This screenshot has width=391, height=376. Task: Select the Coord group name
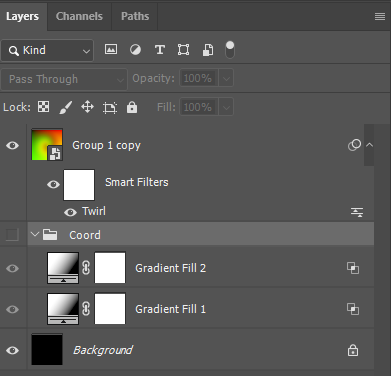click(x=85, y=235)
